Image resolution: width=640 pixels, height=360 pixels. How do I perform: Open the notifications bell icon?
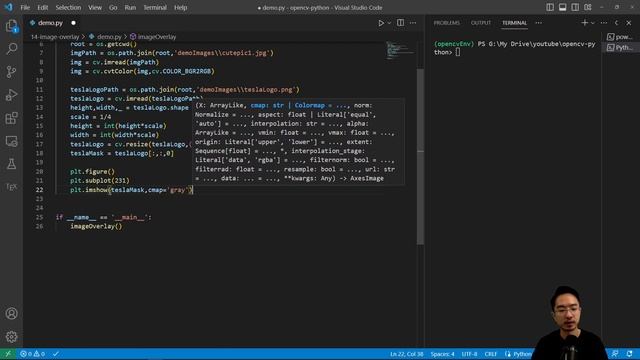click(x=629, y=354)
